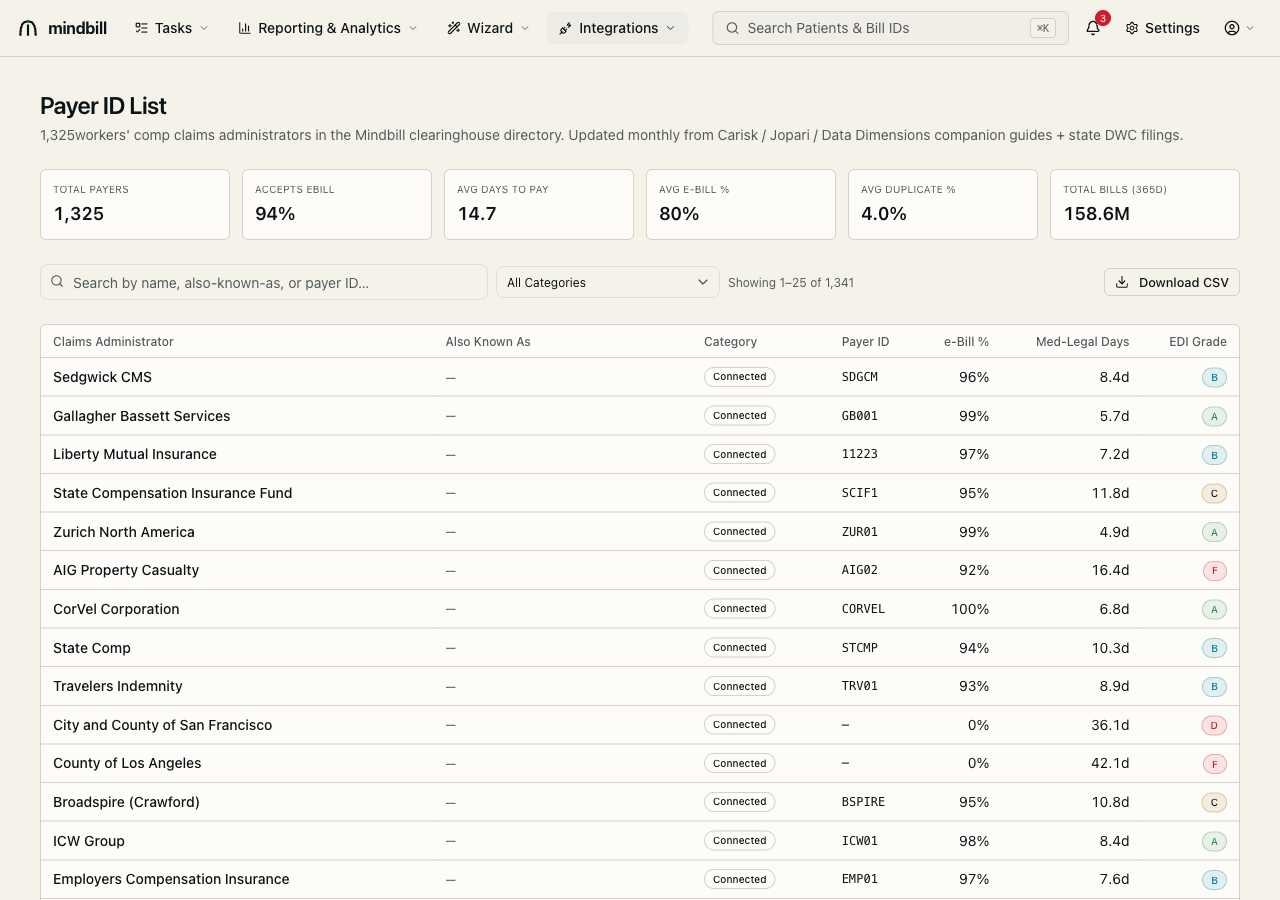Screen dimensions: 1280x900
Task: Sort by the e-Bill % column header
Action: click(966, 341)
